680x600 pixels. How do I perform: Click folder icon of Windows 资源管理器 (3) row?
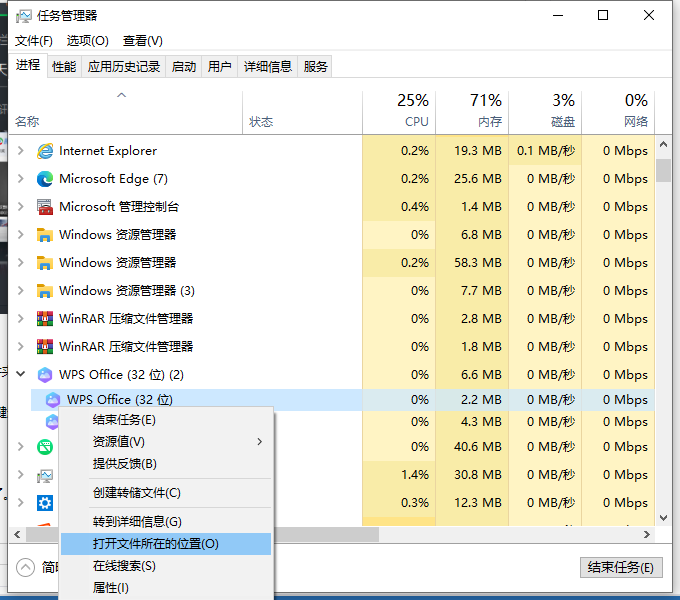point(45,290)
